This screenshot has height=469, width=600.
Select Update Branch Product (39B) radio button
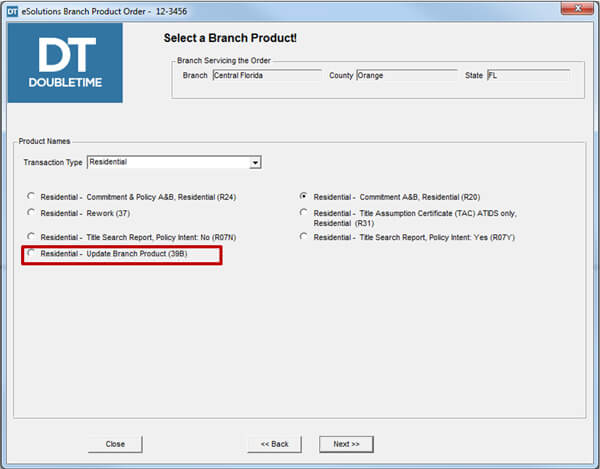(31, 253)
